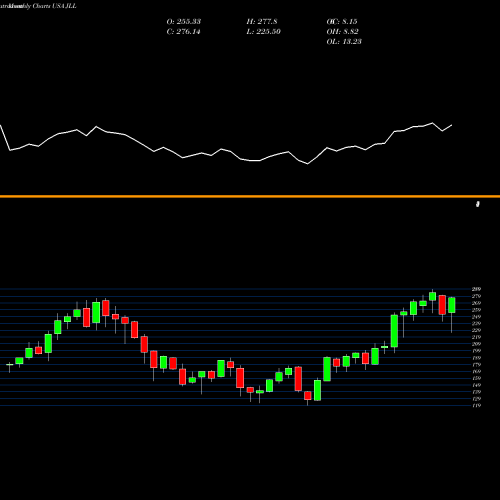Click the 249 price axis label
This screenshot has width=500, height=500.
point(476,316)
